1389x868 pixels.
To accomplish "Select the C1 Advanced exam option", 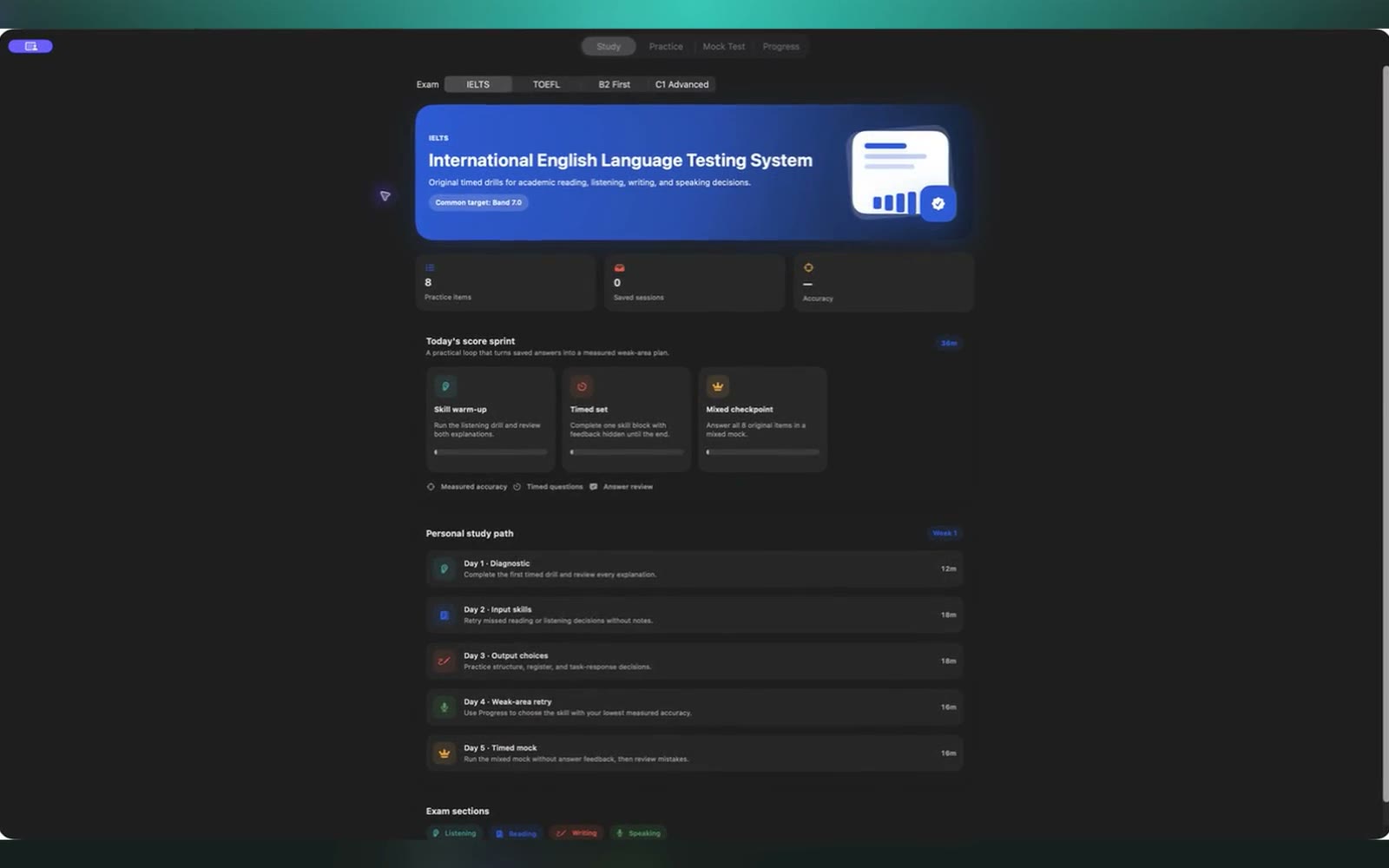I will tap(681, 84).
